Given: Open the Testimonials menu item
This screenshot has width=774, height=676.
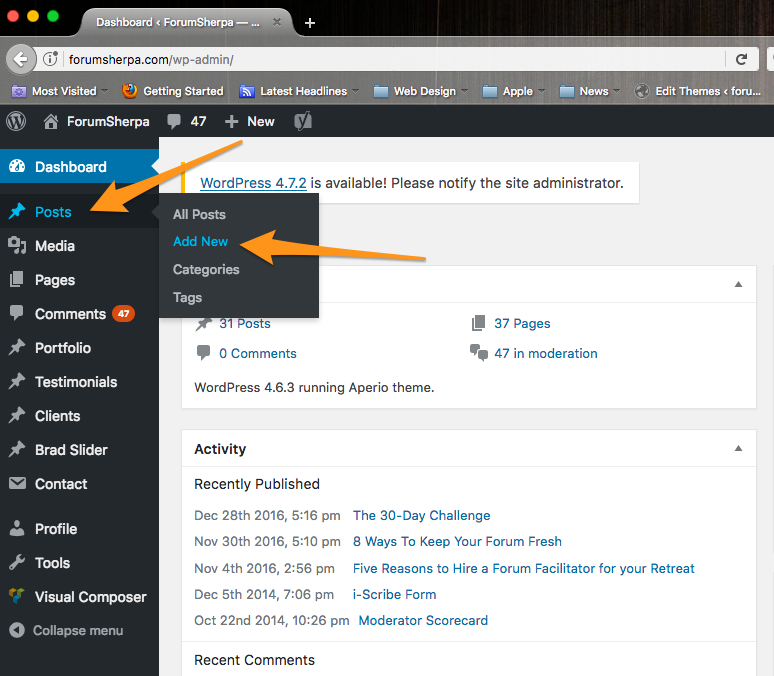Looking at the screenshot, I should click(x=76, y=382).
